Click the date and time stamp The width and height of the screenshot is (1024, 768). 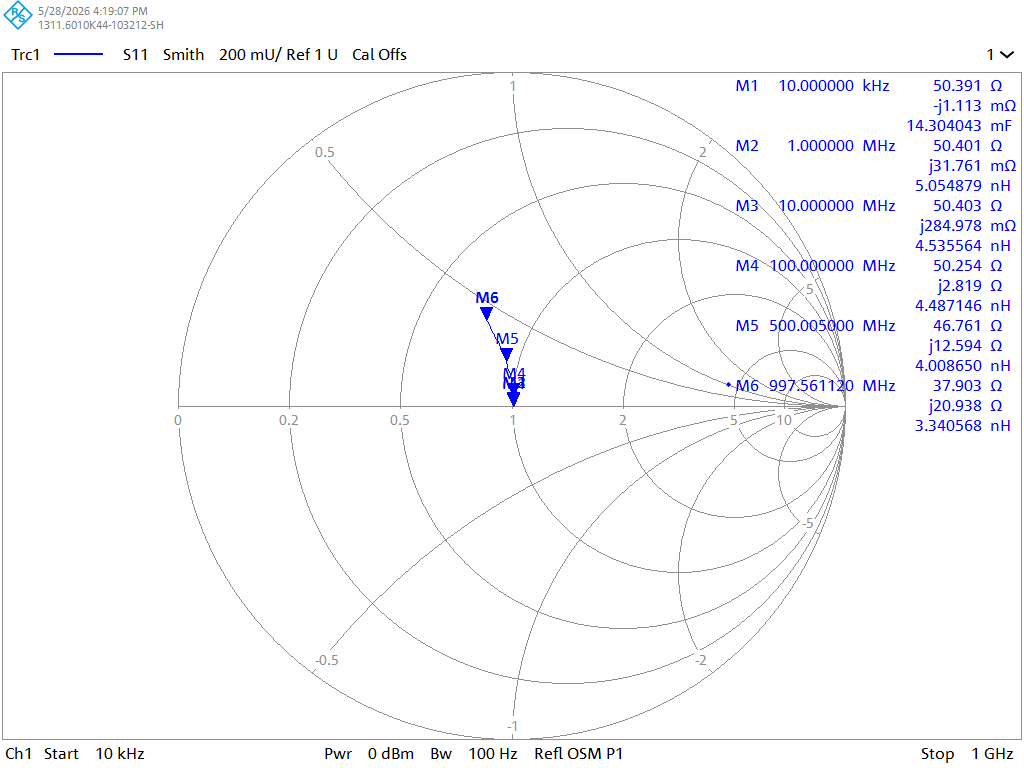93,11
